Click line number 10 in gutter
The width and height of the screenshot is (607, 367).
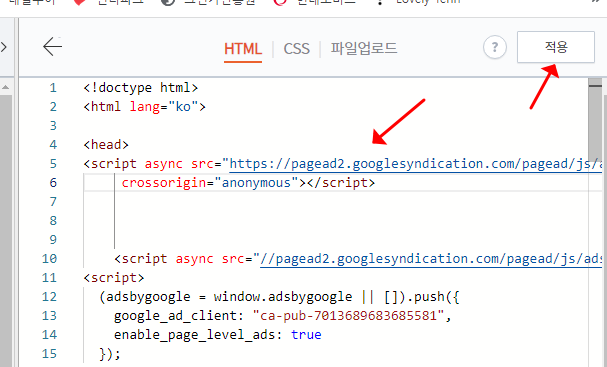pyautogui.click(x=49, y=259)
